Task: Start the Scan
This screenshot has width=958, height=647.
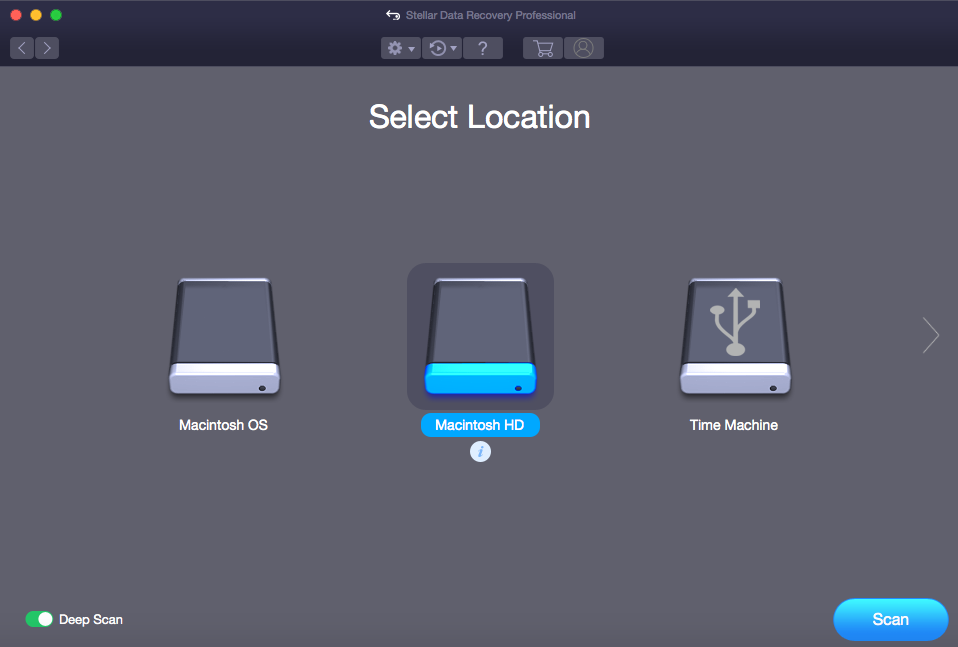Action: pos(890,620)
